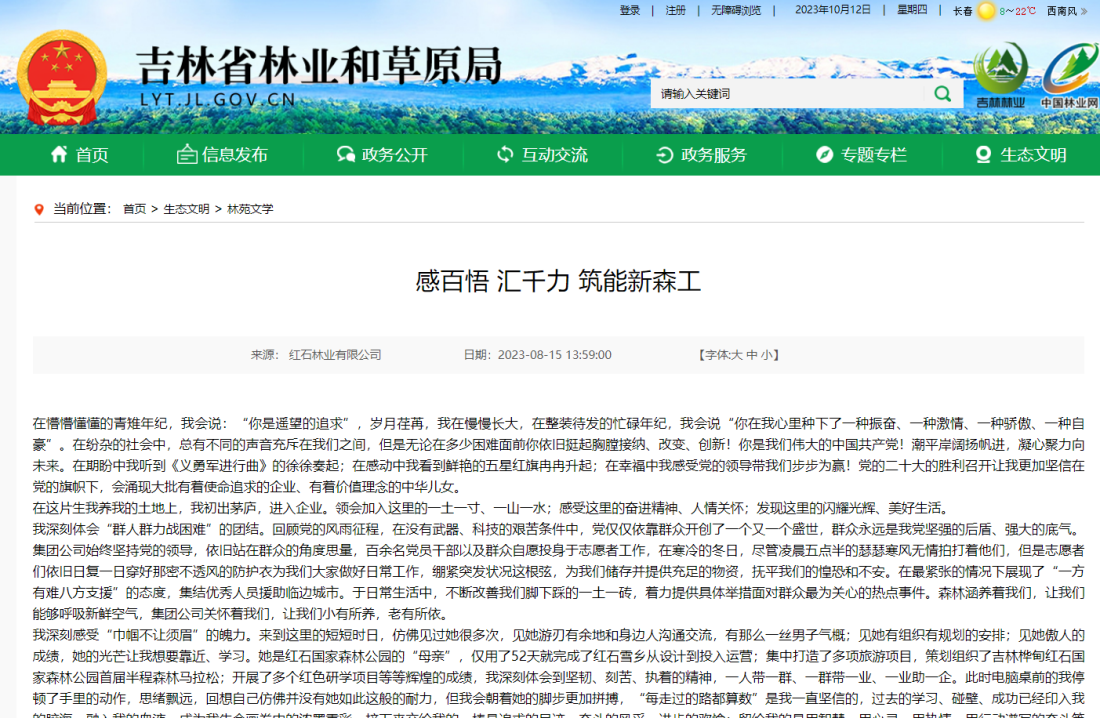The width and height of the screenshot is (1100, 718).
Task: Open the 中国林业网 logo link
Action: click(x=1068, y=75)
